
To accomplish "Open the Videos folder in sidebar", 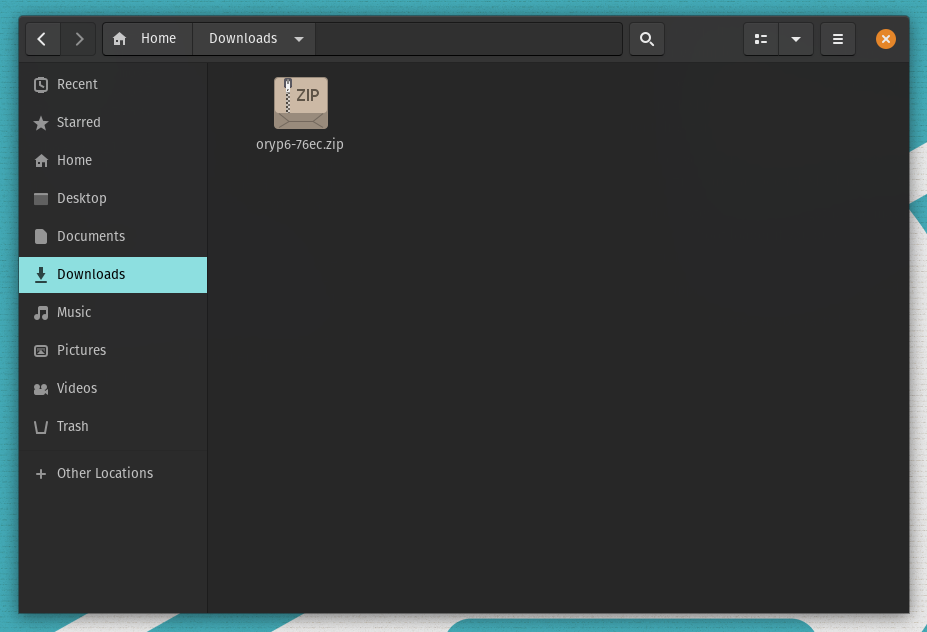I will point(75,388).
